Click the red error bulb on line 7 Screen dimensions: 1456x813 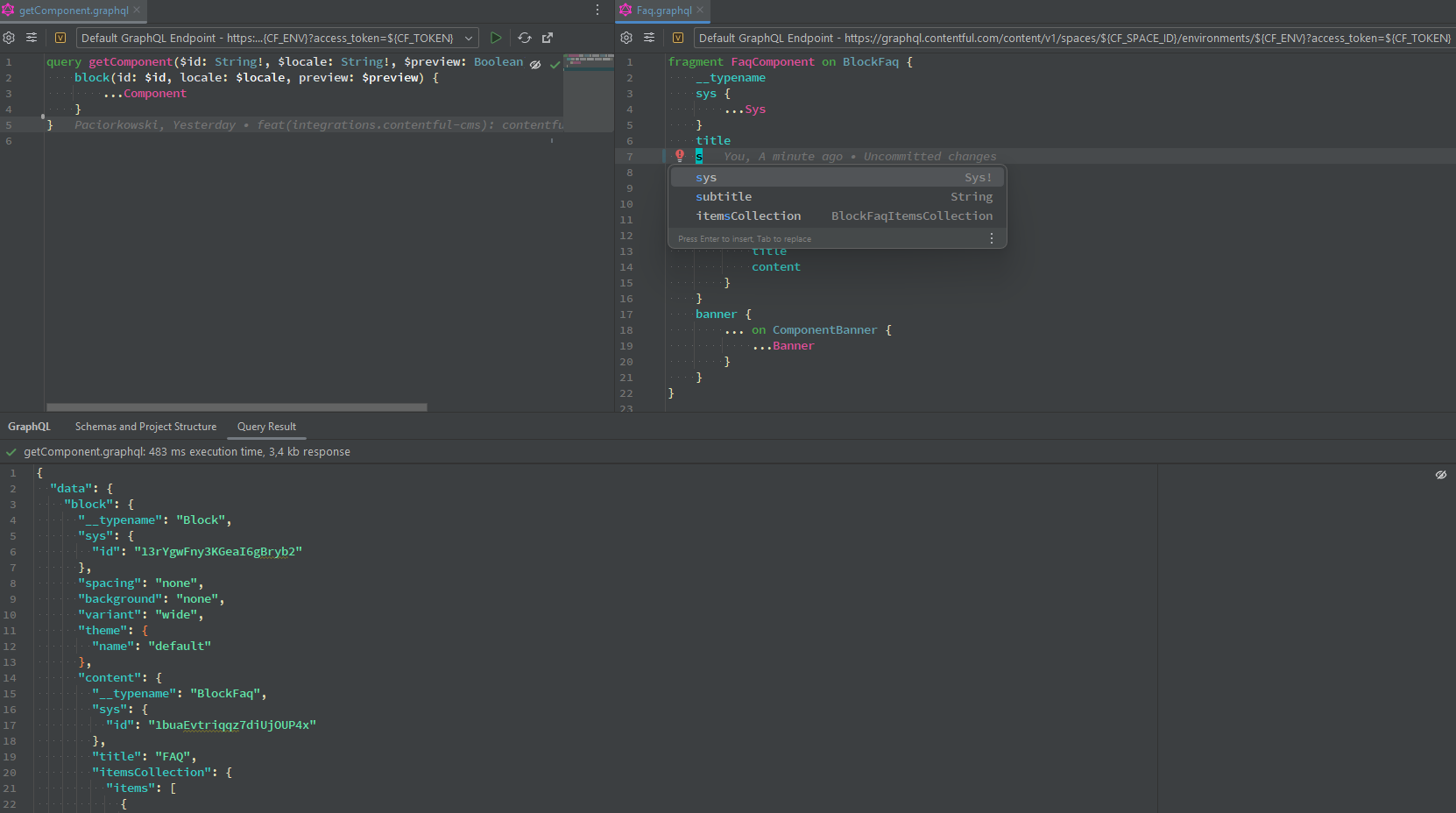[x=680, y=155]
